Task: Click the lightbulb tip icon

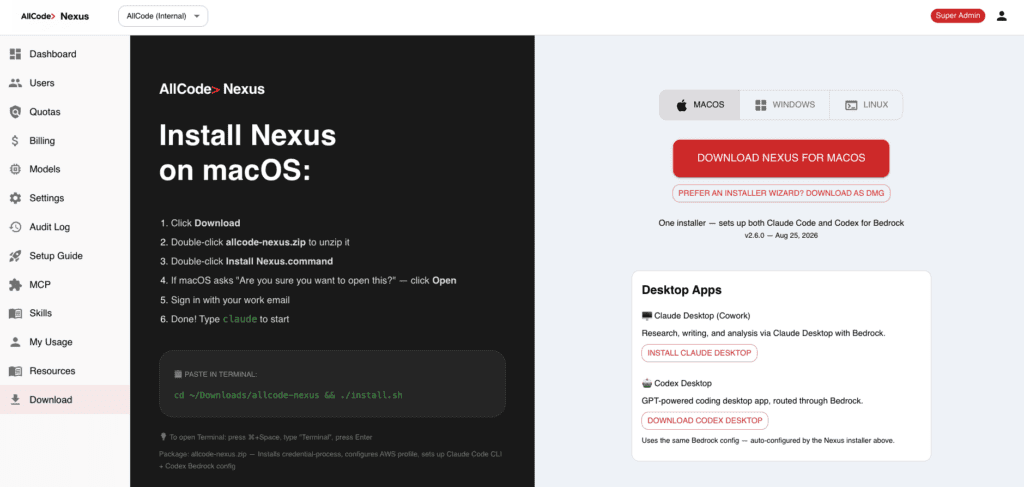Action: [163, 437]
